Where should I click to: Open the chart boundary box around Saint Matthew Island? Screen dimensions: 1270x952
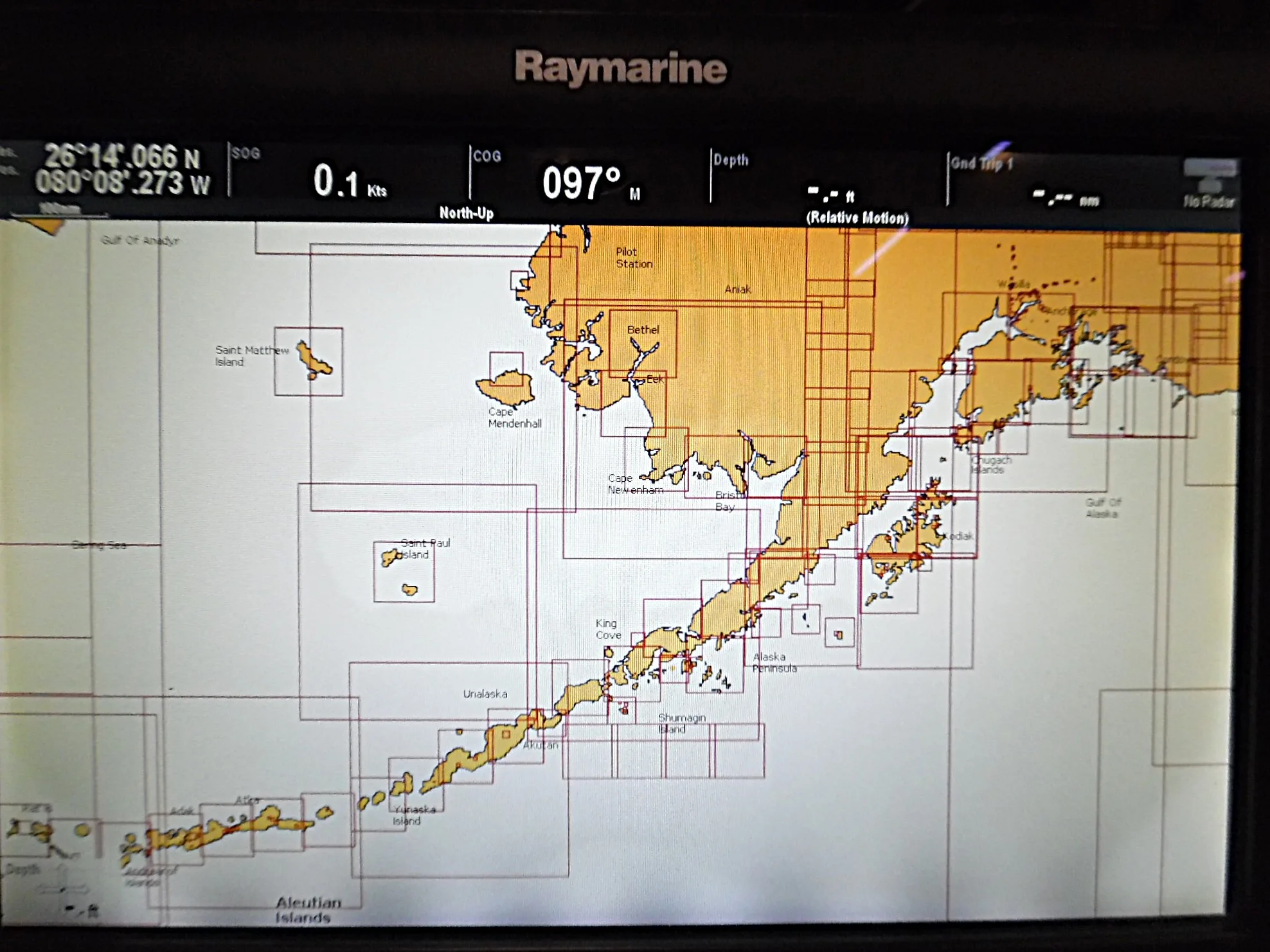coord(309,360)
